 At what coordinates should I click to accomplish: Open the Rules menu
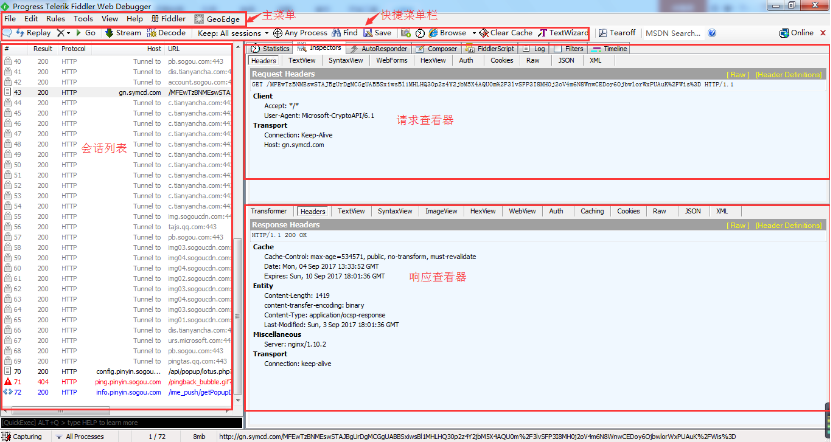(56, 19)
